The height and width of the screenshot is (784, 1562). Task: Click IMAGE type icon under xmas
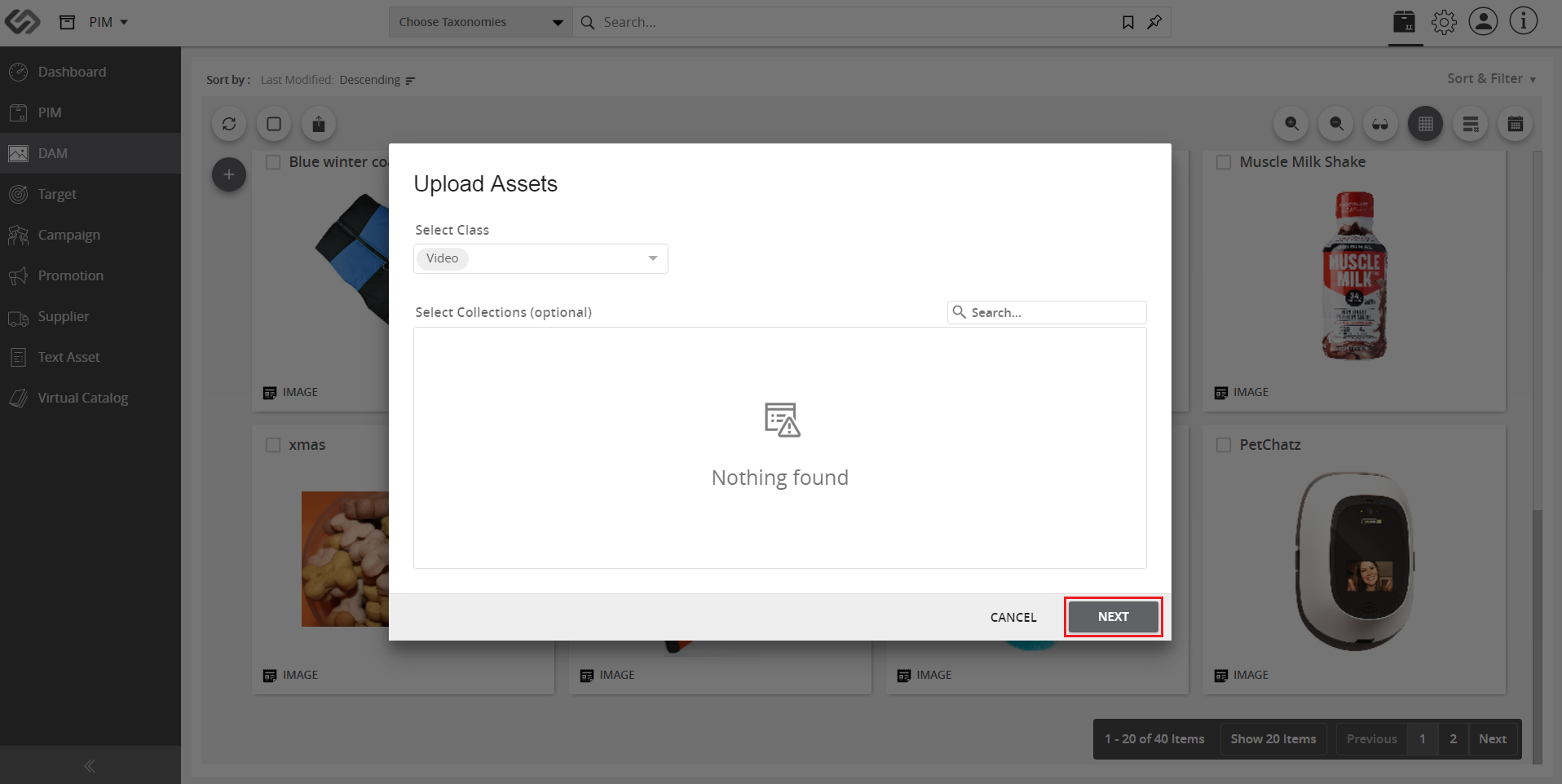coord(270,676)
